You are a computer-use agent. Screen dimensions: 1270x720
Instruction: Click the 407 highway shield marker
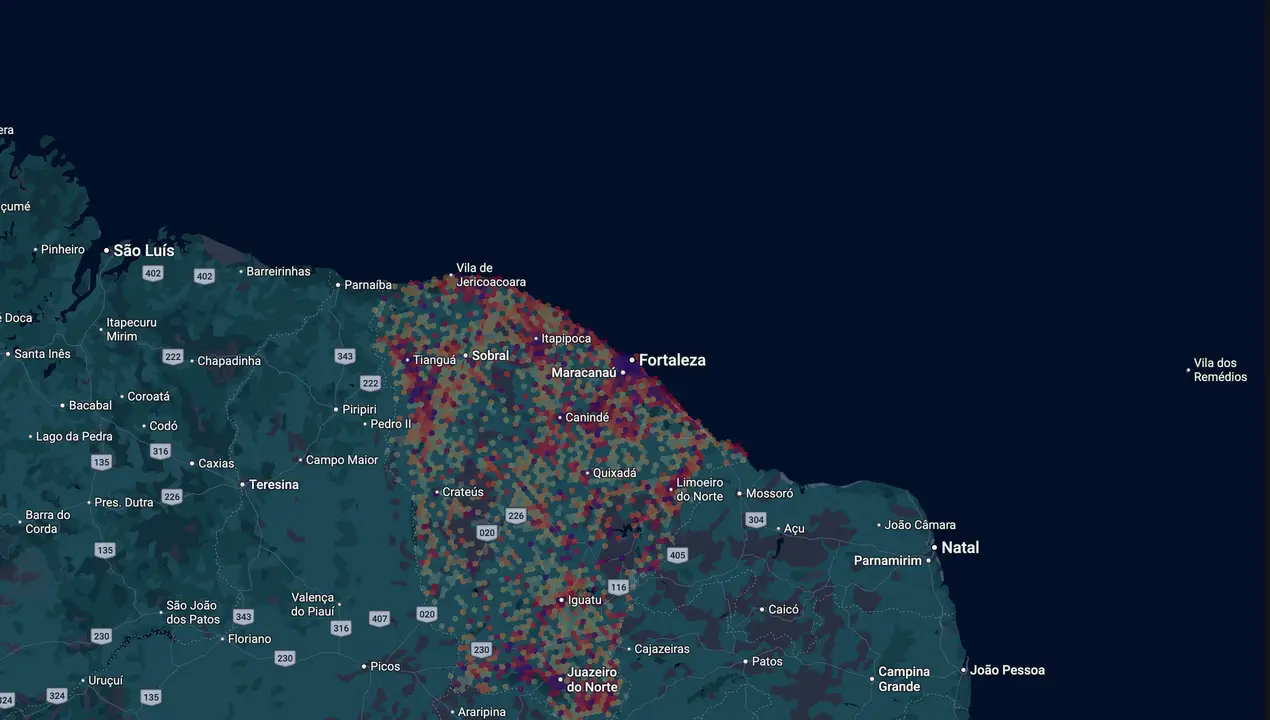tap(379, 619)
